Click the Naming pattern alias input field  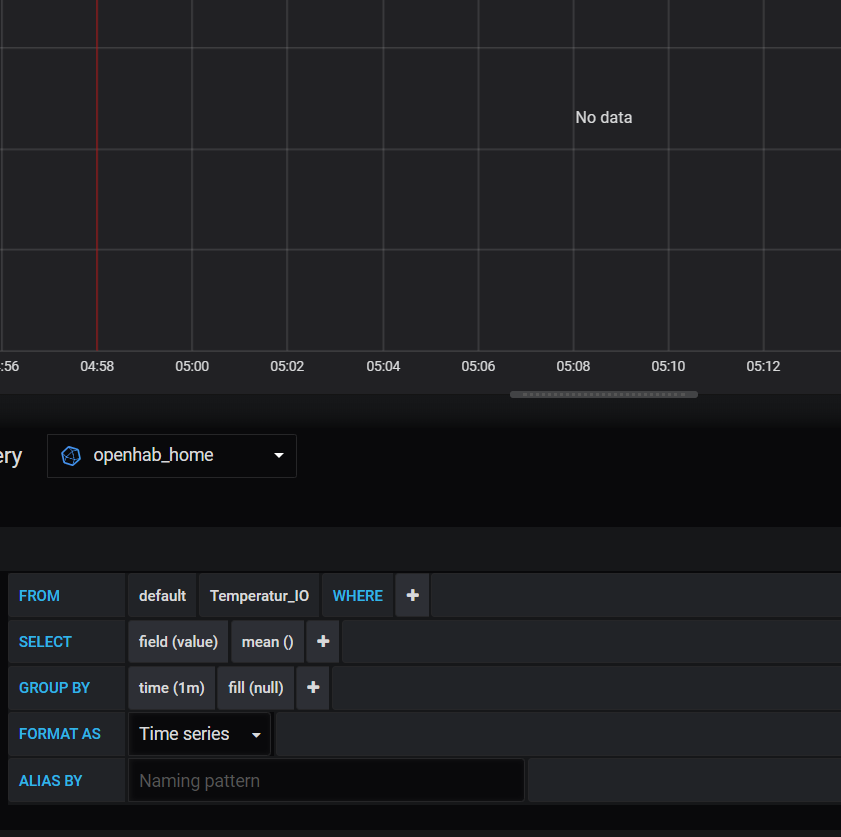[x=326, y=780]
